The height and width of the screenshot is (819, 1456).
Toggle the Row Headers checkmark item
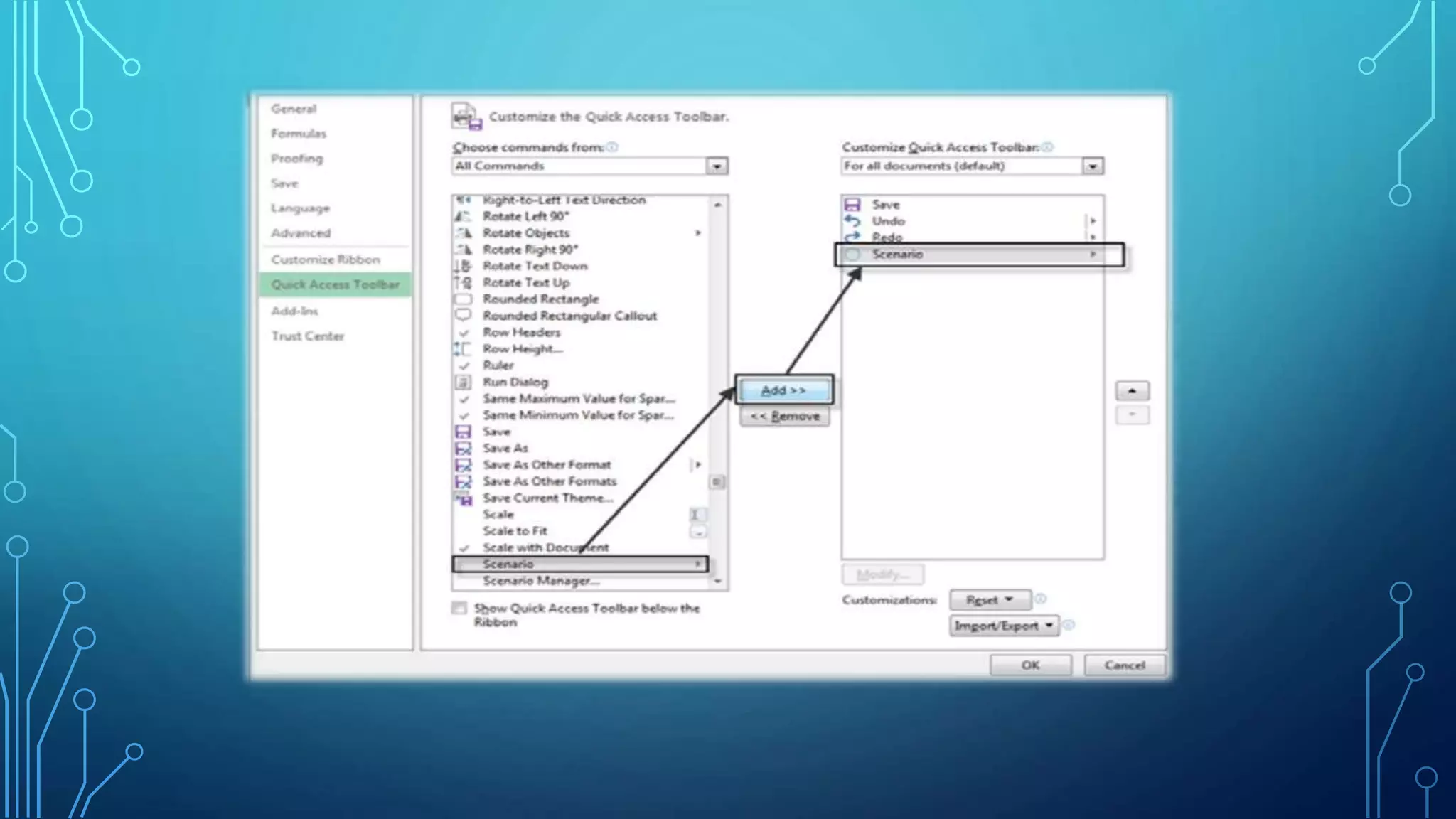[x=464, y=333]
